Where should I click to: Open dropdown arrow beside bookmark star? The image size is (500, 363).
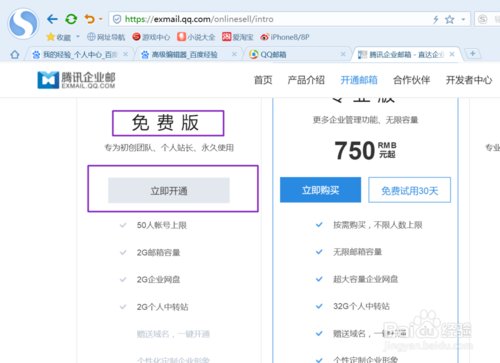[463, 19]
